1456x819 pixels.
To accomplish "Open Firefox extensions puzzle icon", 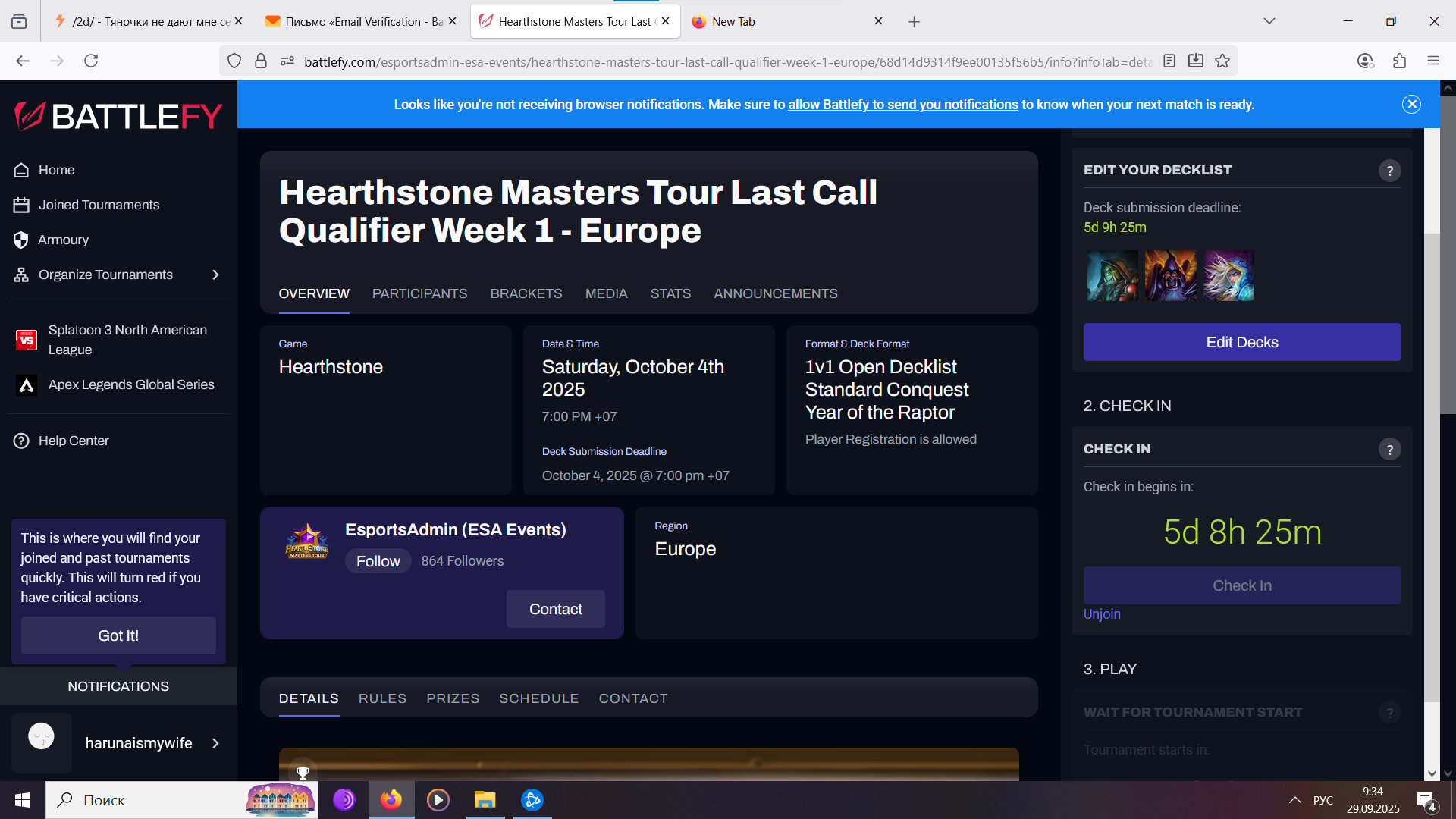I will (x=1399, y=61).
